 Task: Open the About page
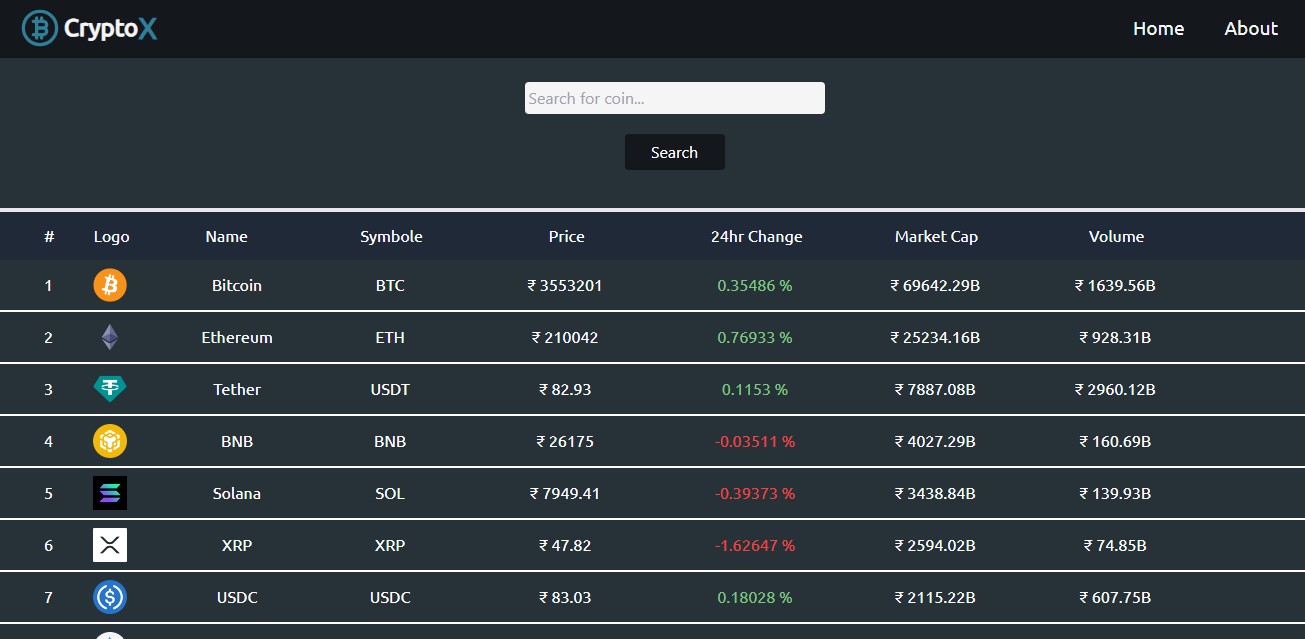point(1250,28)
